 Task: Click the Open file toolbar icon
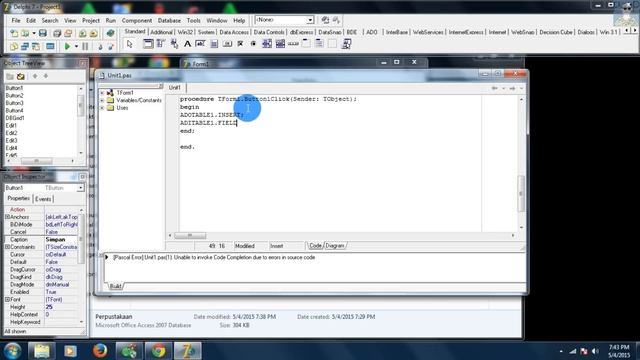click(x=25, y=33)
